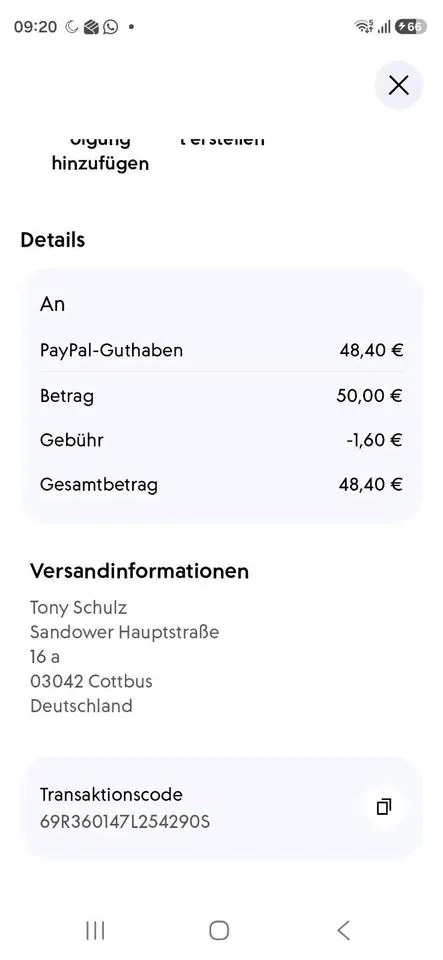This screenshot has height=960, width=443.
Task: Select the transaction code 69R360147L254290S
Action: click(125, 822)
